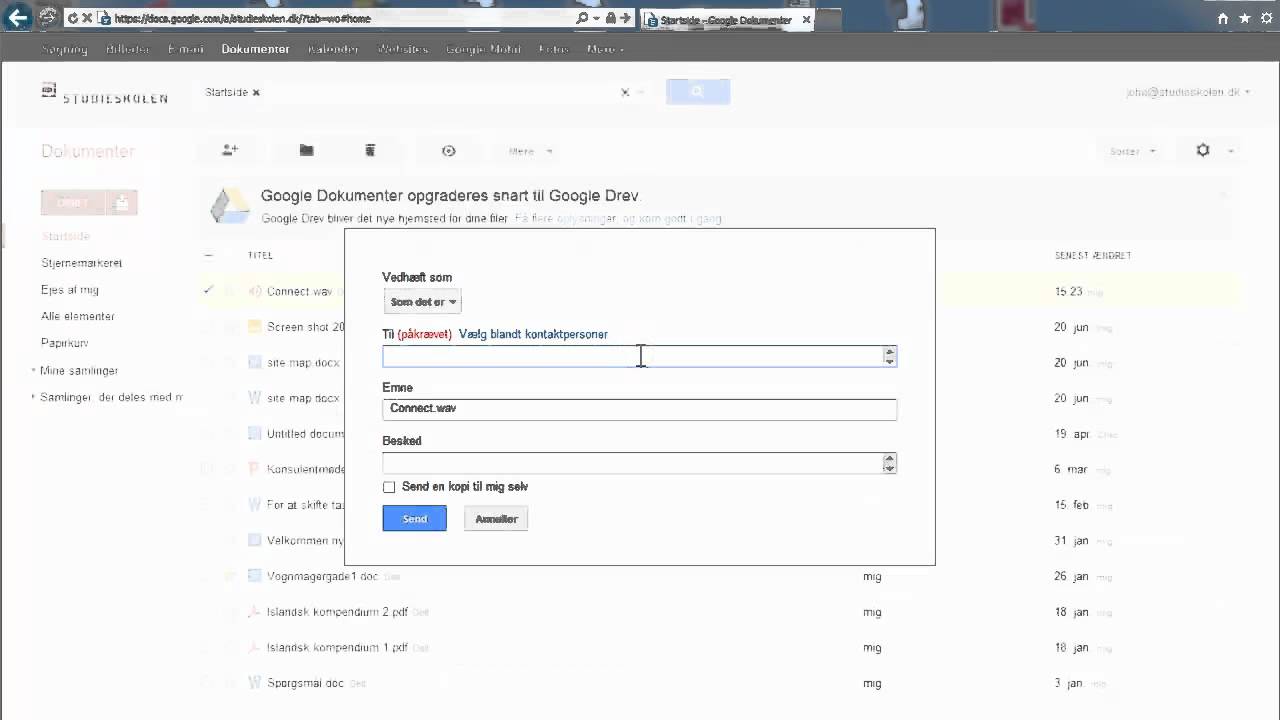Open Kalender in top navigation
The height and width of the screenshot is (720, 1280).
(x=333, y=49)
